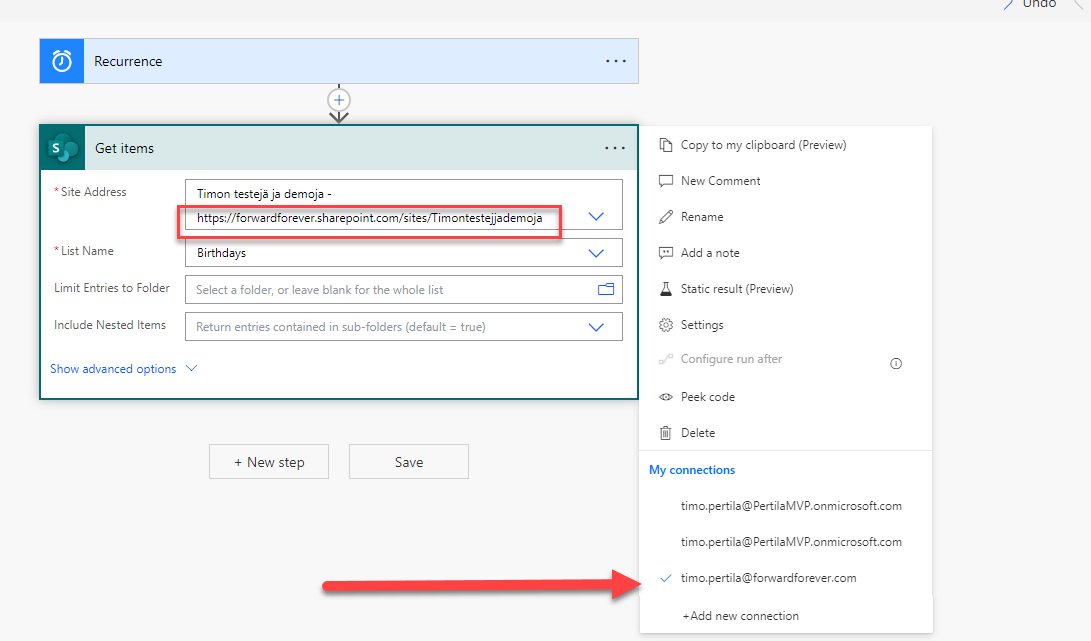The width and height of the screenshot is (1091, 641).
Task: Expand the Site Address dropdown
Action: click(x=596, y=217)
